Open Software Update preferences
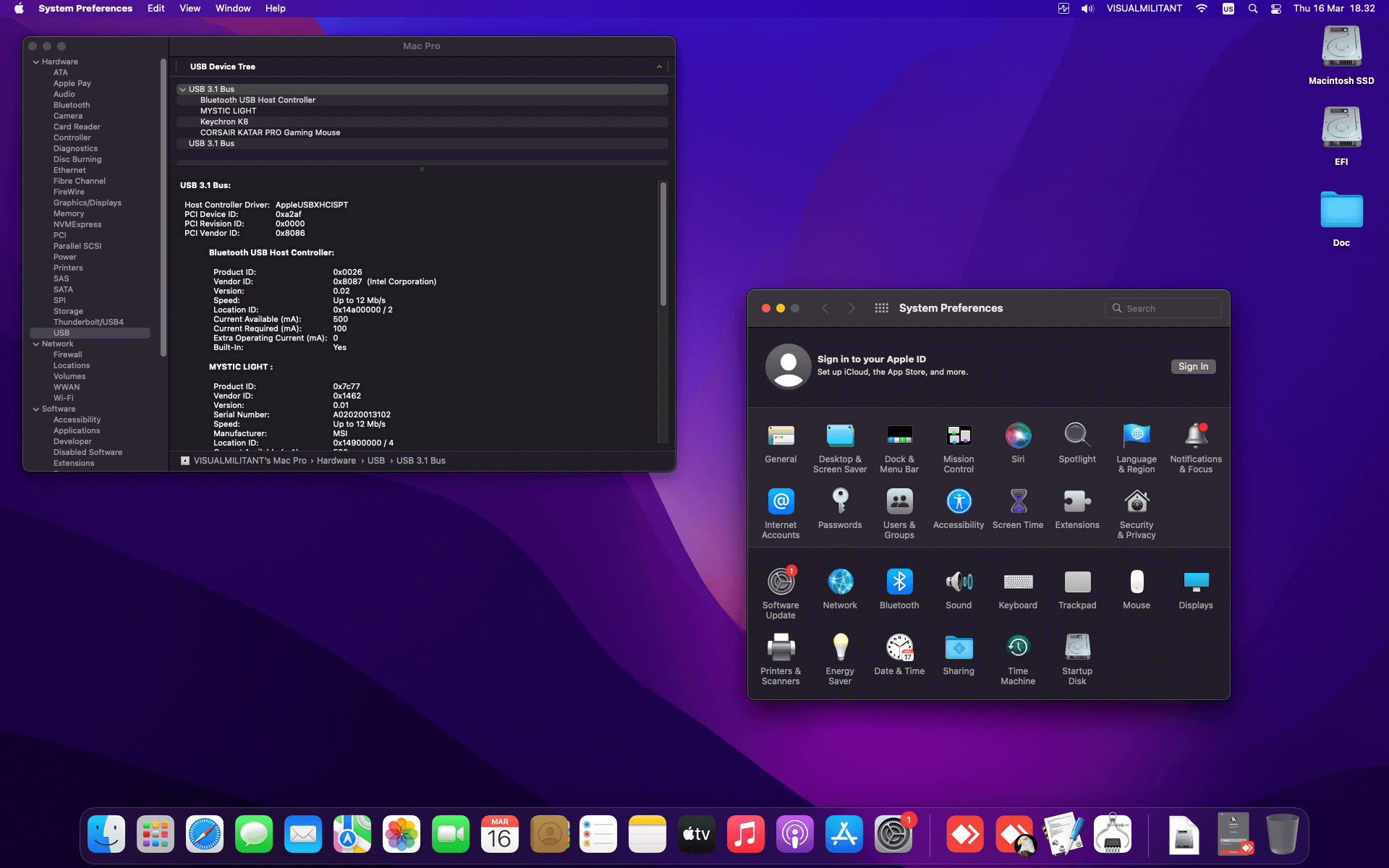This screenshot has width=1389, height=868. tap(781, 581)
